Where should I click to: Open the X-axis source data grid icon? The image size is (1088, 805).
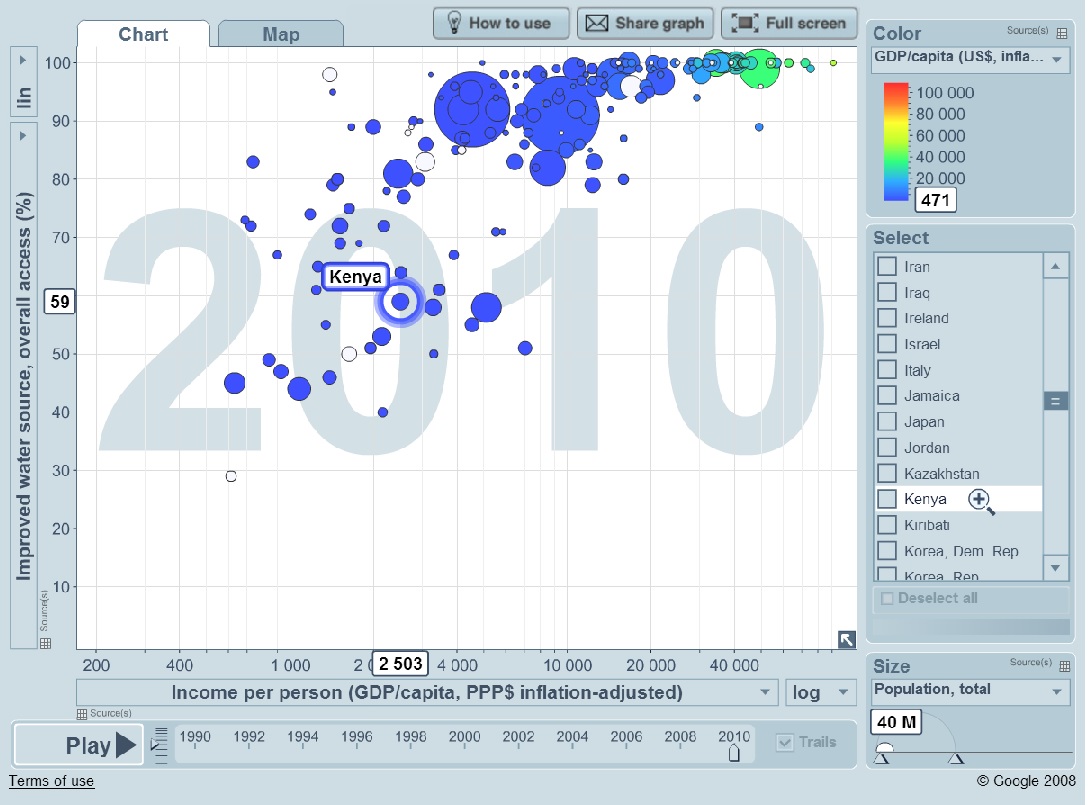(84, 713)
